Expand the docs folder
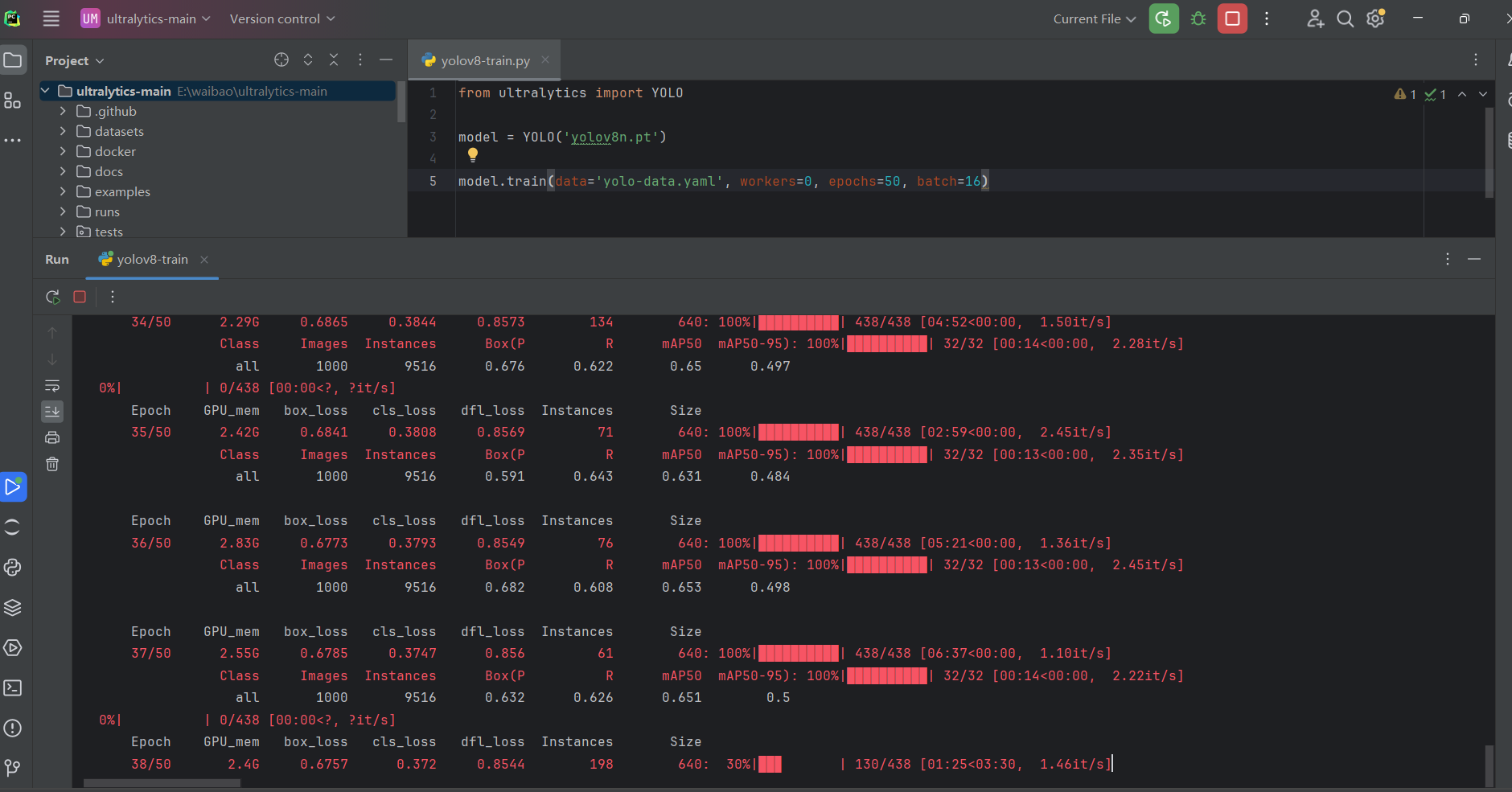The height and width of the screenshot is (792, 1512). tap(63, 171)
